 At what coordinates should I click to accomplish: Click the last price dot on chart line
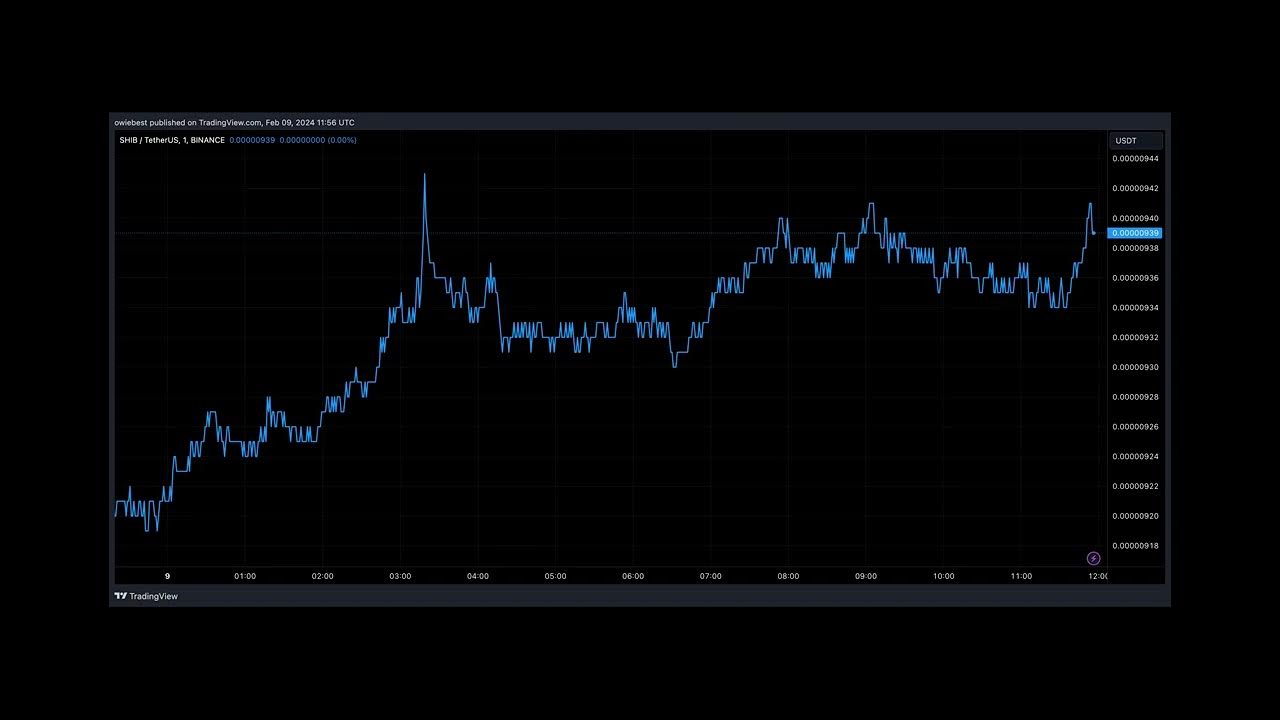(1093, 233)
